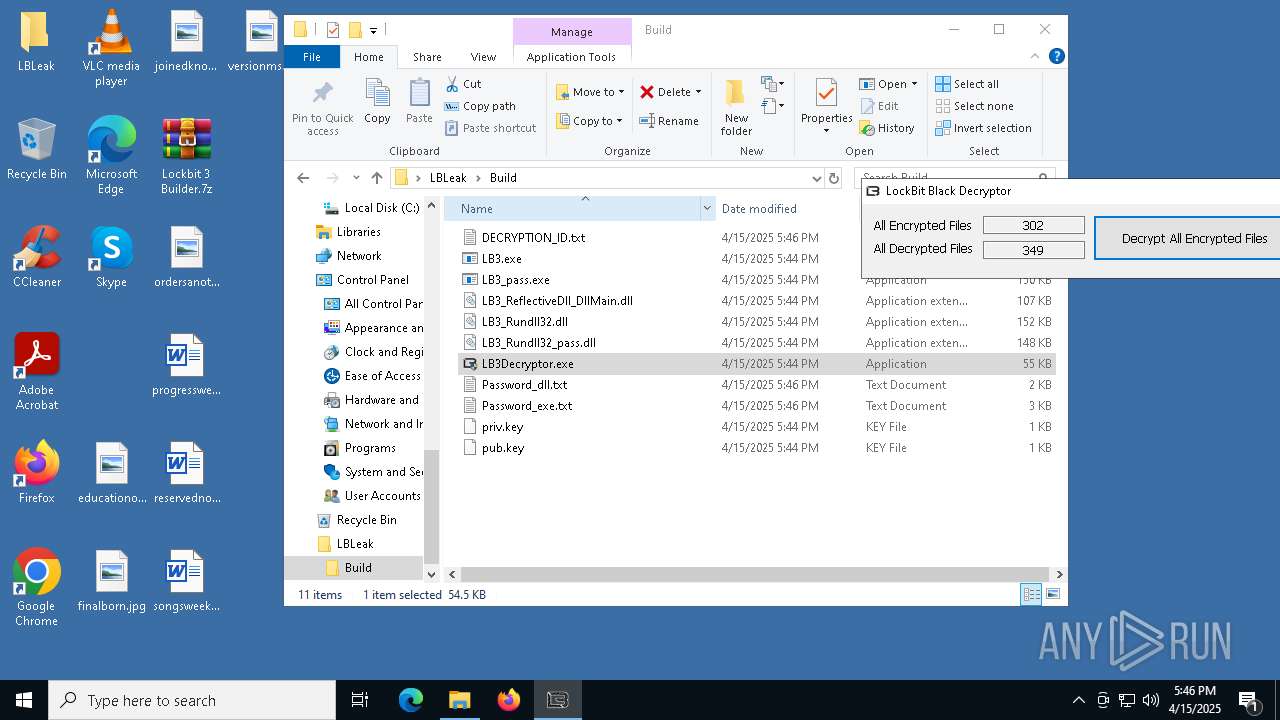
Task: Open Task View on taskbar
Action: tap(360, 700)
